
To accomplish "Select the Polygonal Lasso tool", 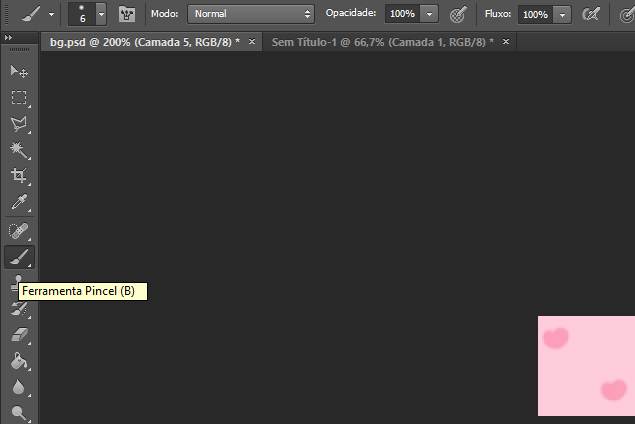I will pos(19,124).
